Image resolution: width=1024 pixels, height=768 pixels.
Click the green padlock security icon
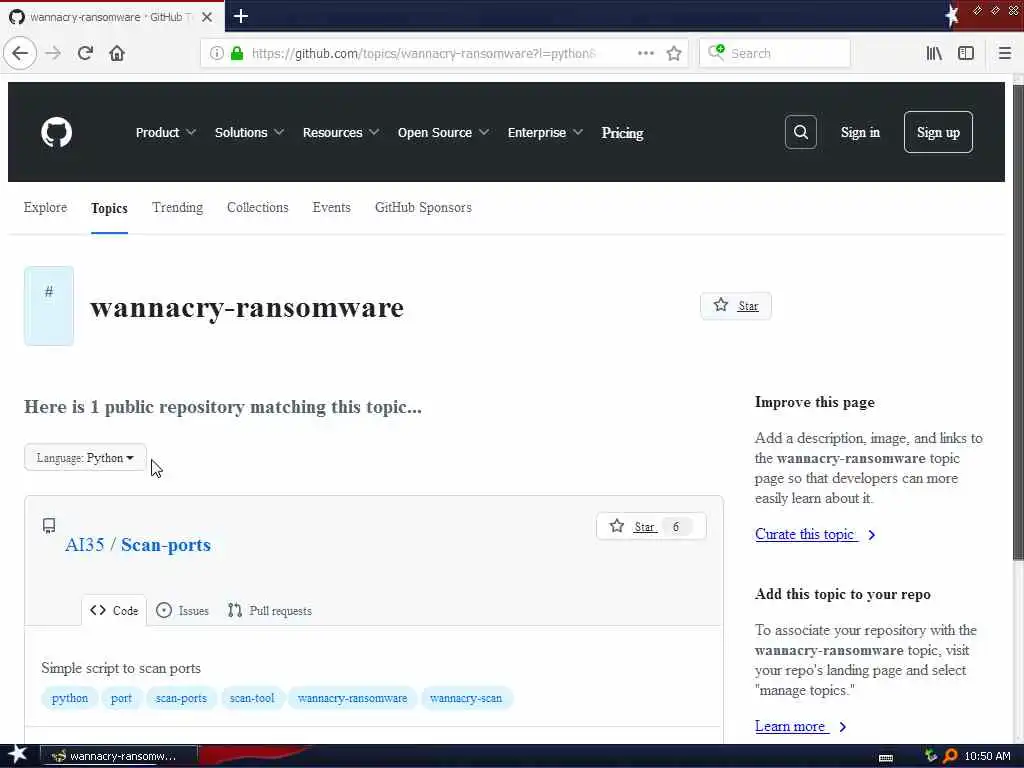pyautogui.click(x=237, y=54)
